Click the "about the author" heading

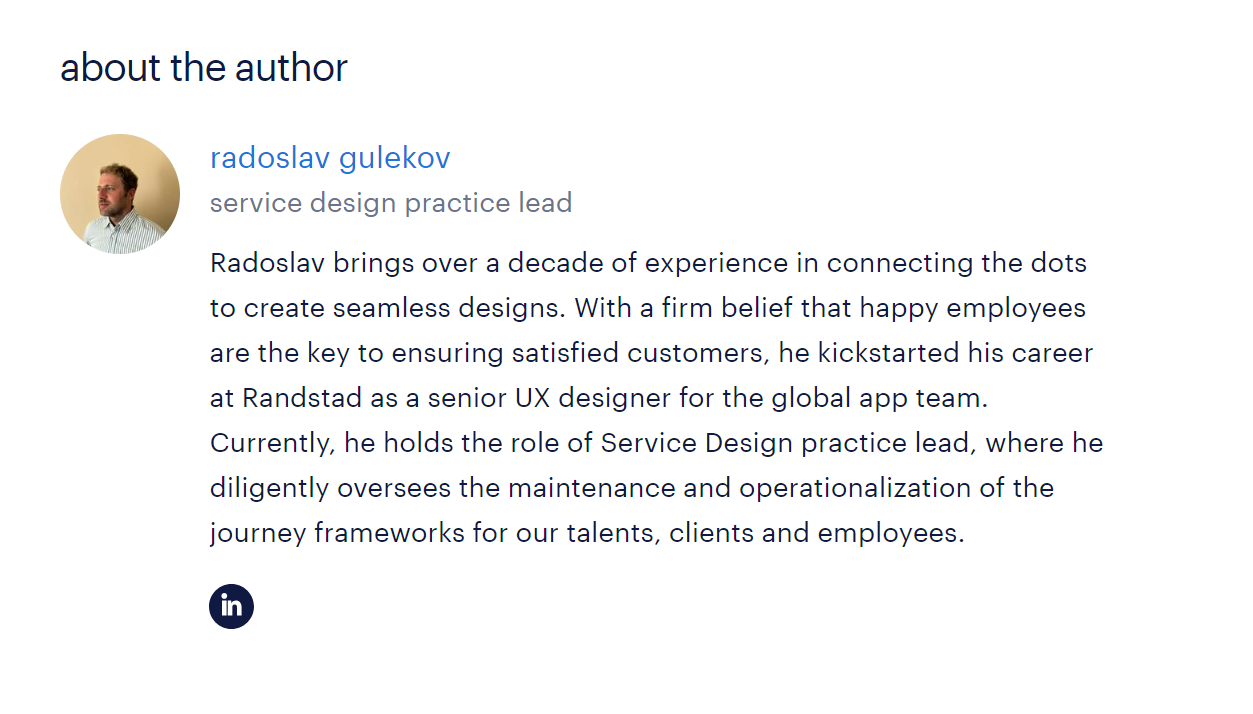tap(204, 68)
